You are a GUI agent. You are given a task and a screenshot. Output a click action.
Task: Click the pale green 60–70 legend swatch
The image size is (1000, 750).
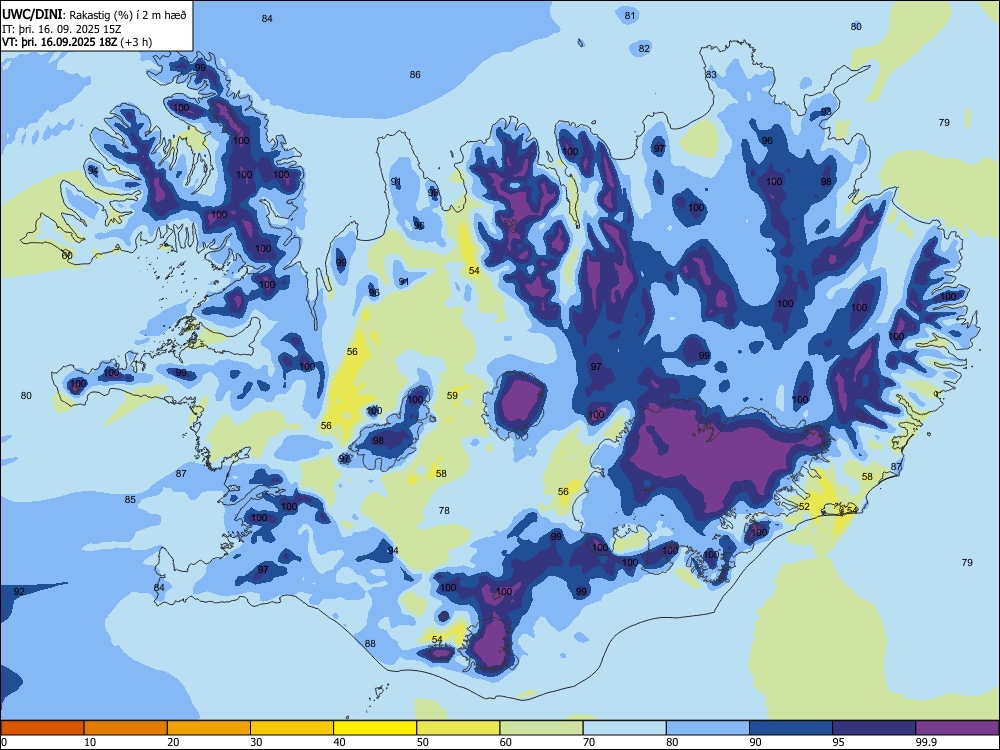541,728
